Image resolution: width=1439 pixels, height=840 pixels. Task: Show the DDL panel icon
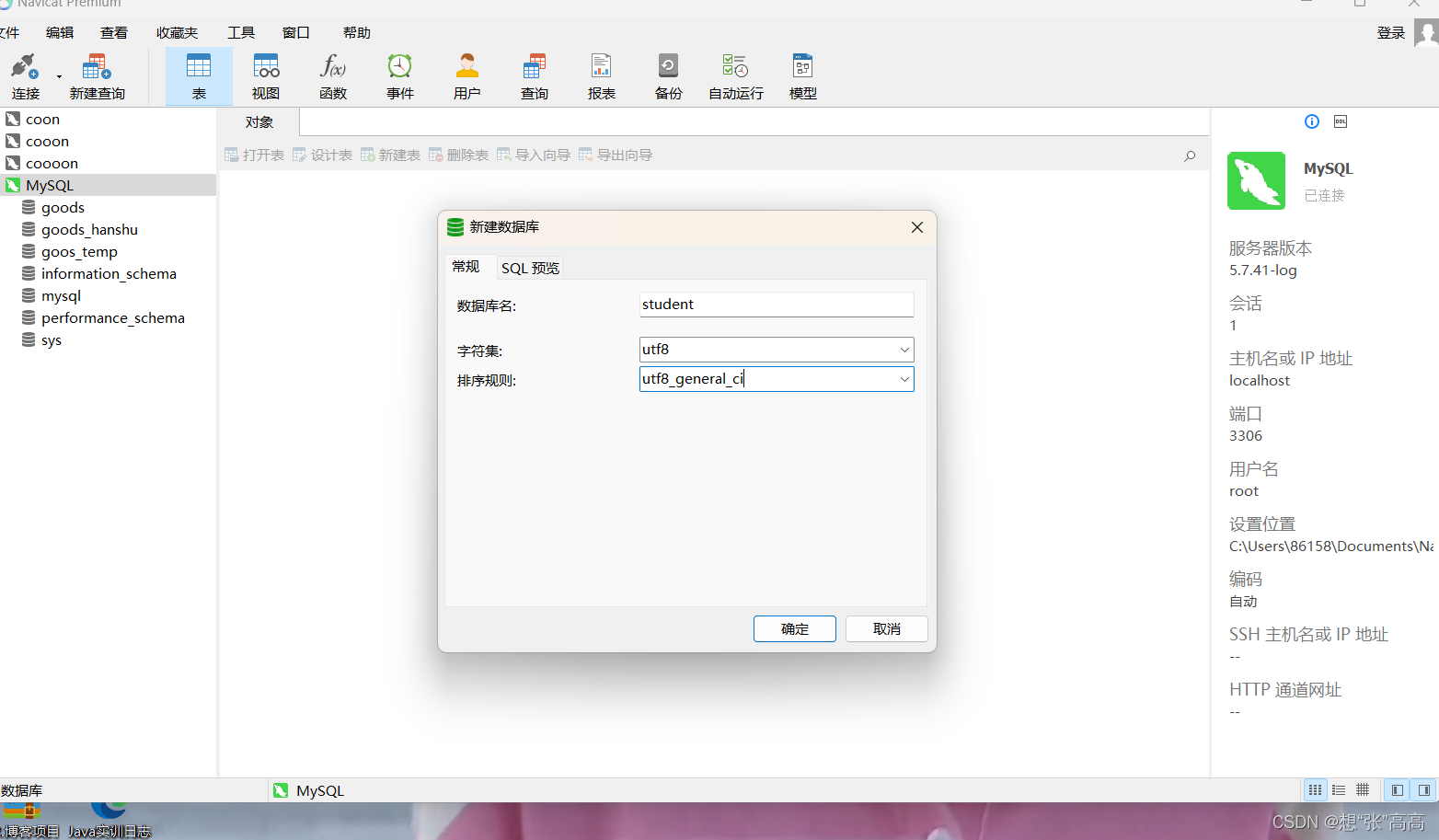coord(1341,121)
